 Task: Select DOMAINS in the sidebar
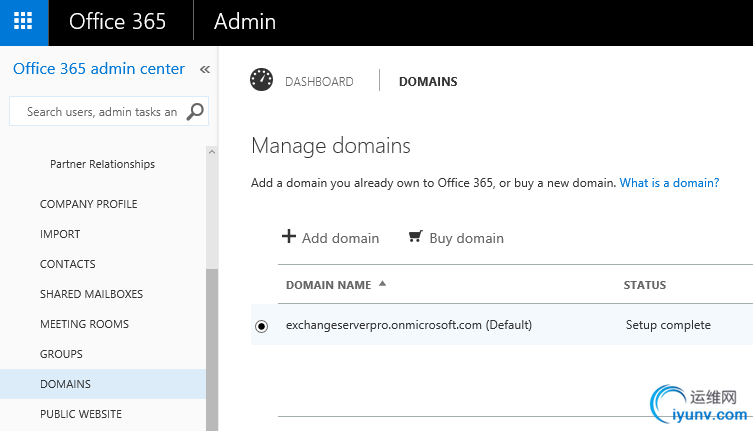103,384
